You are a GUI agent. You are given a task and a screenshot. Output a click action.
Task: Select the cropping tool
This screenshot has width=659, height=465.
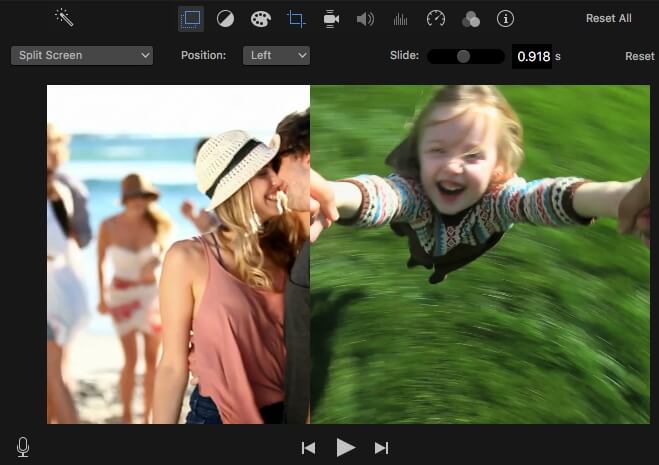[x=295, y=18]
